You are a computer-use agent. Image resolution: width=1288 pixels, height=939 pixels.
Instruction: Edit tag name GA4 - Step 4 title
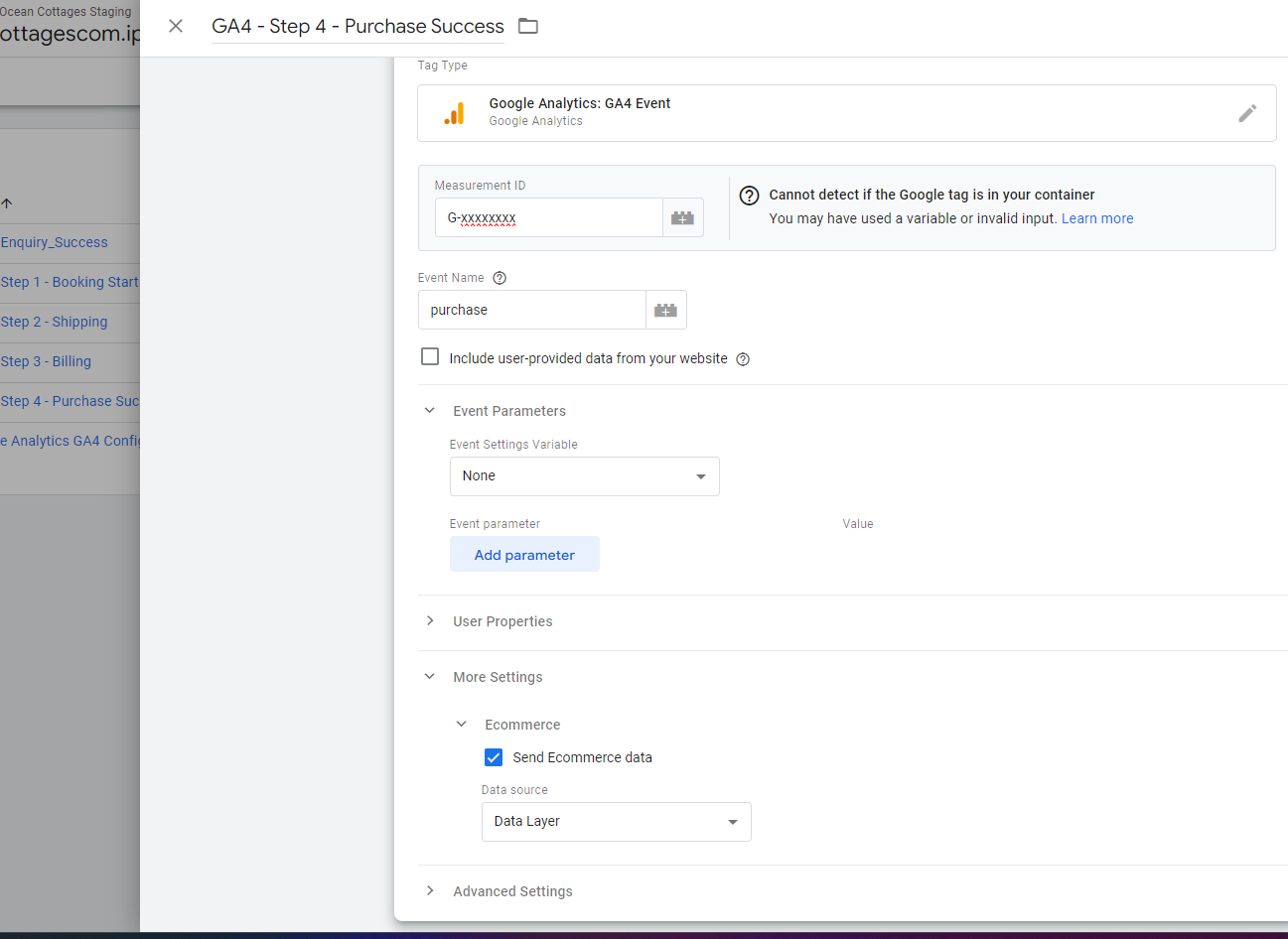(358, 26)
